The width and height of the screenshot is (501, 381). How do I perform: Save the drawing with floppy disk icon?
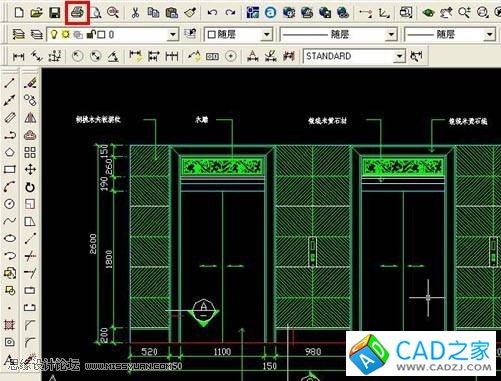tap(54, 13)
